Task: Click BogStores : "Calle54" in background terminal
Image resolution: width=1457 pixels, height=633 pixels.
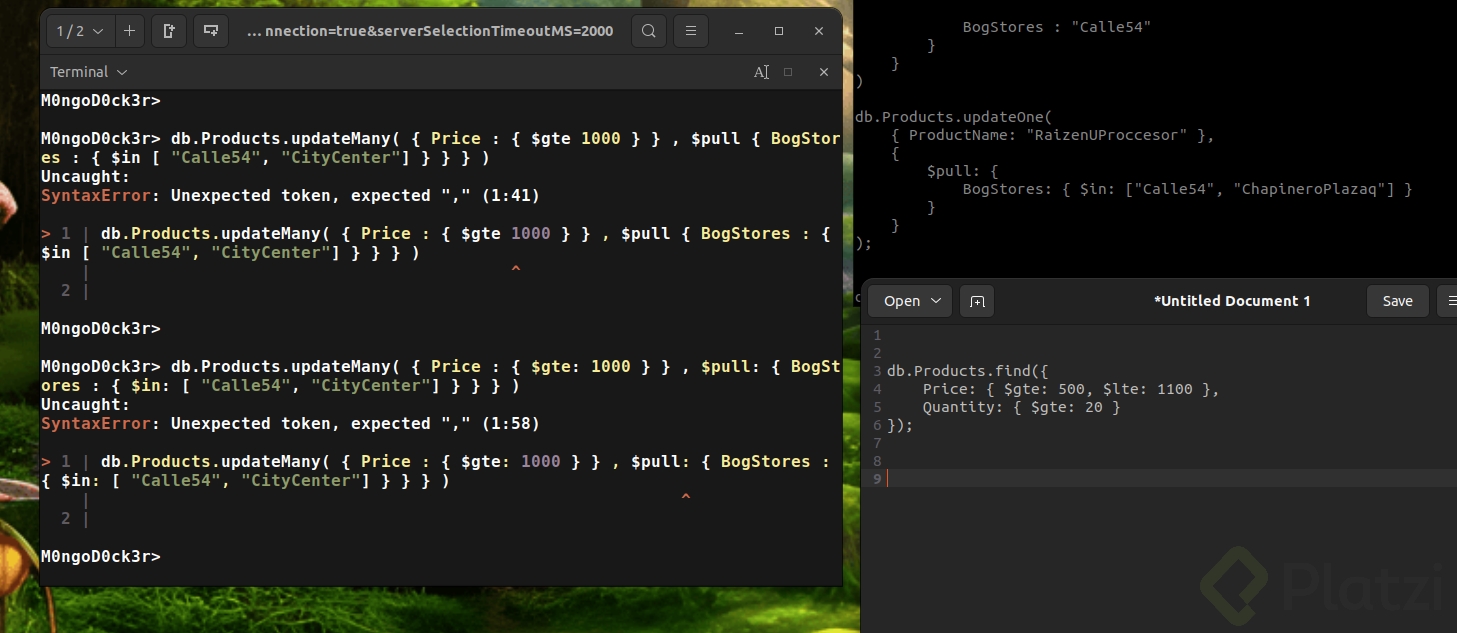Action: click(1057, 27)
